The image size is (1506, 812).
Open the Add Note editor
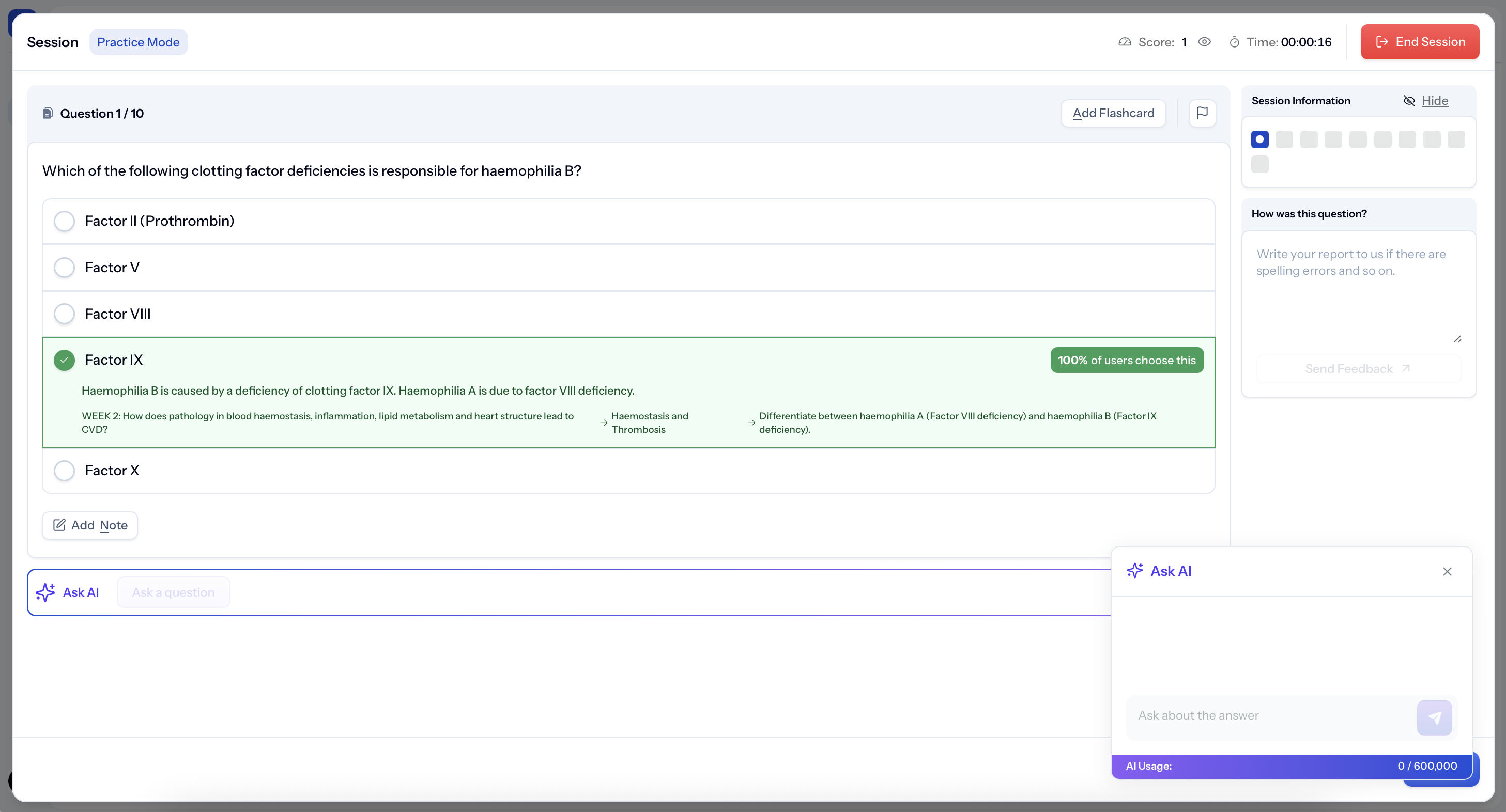tap(90, 525)
